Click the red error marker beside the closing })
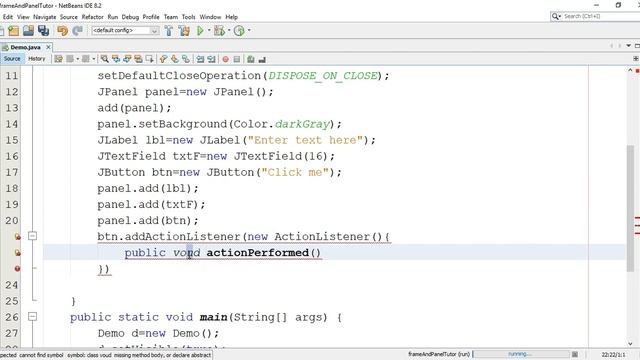Viewport: 640px width, 360px height. (17, 269)
